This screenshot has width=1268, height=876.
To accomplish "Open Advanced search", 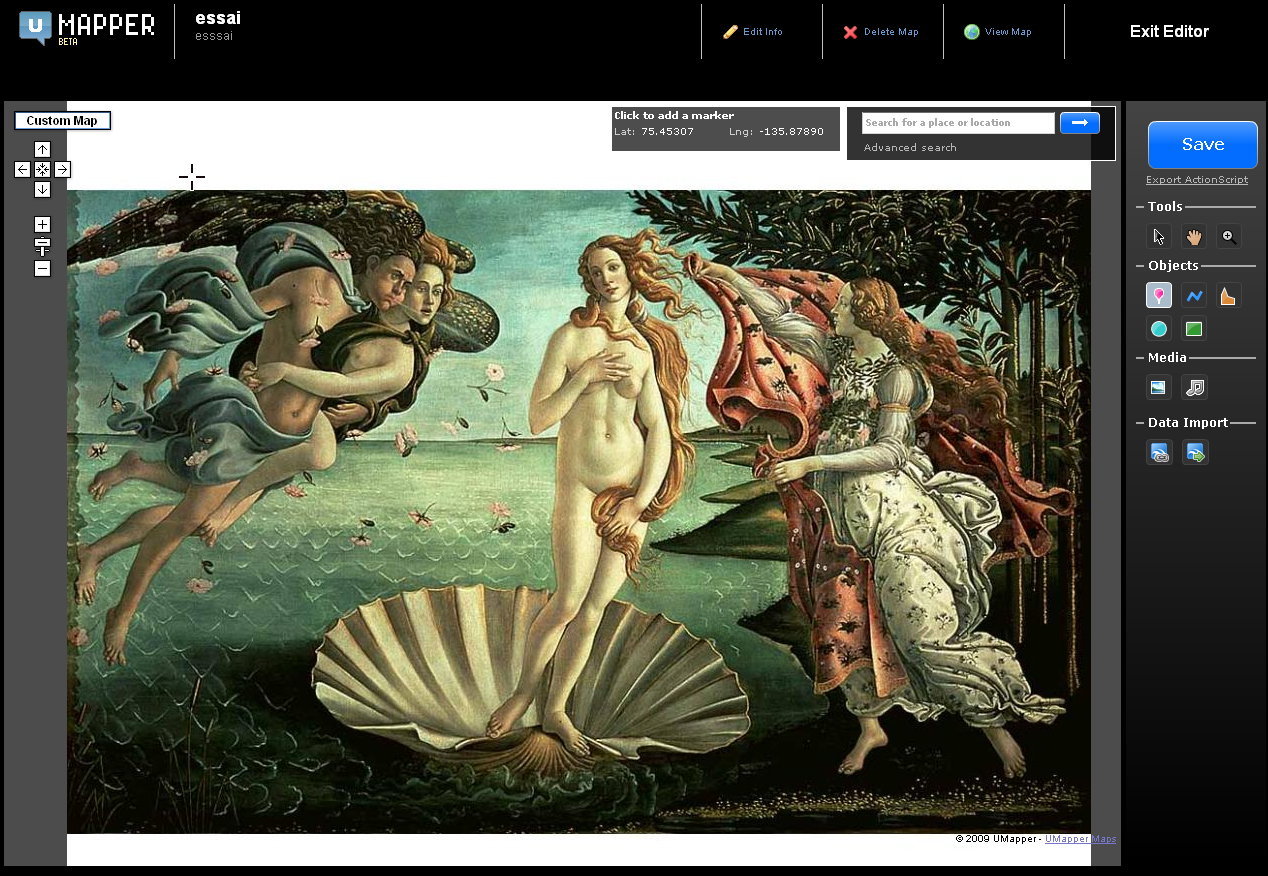I will coord(910,148).
